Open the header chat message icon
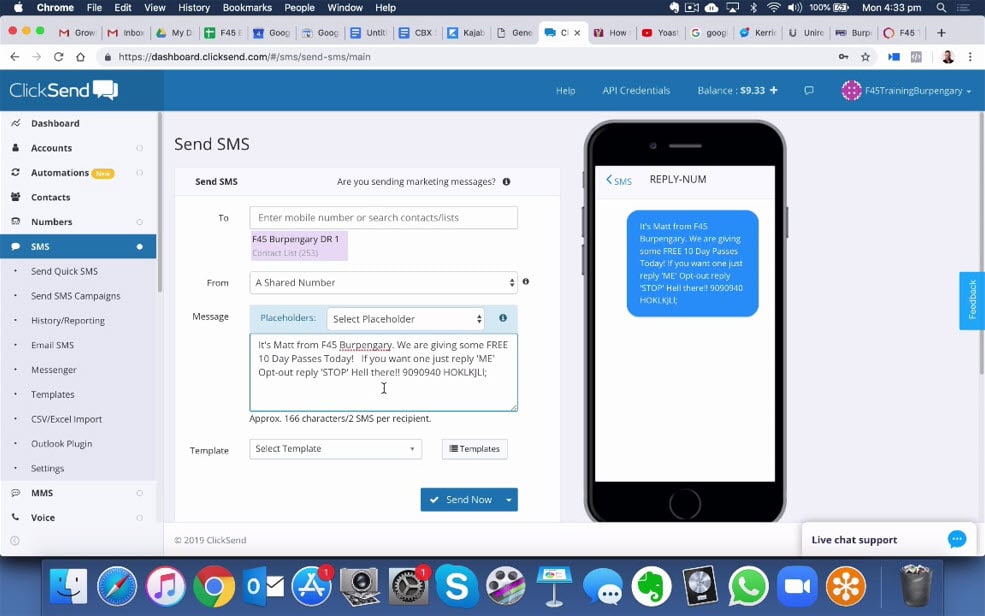The width and height of the screenshot is (985, 616). tap(809, 90)
